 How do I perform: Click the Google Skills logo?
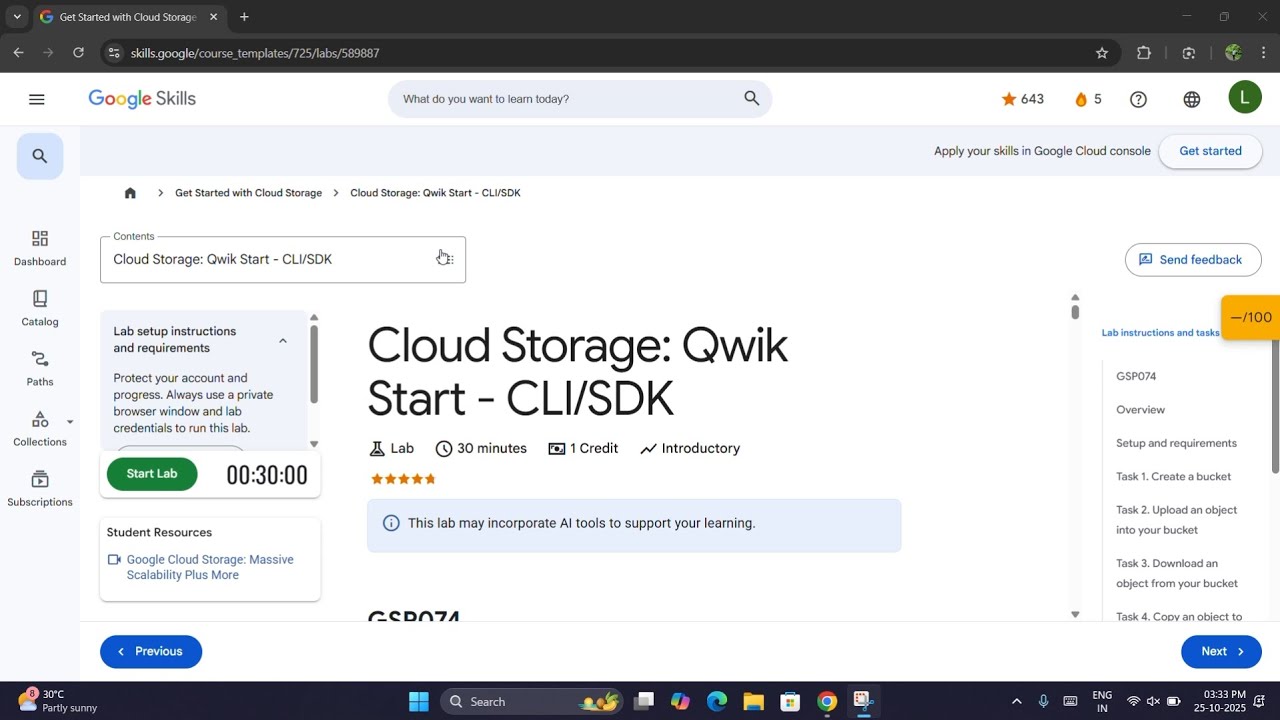coord(142,99)
